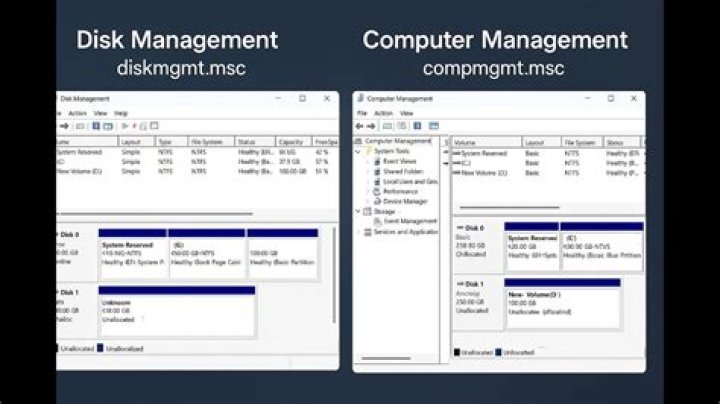The height and width of the screenshot is (404, 720).
Task: Open View menu in Disk Management
Action: 101,113
